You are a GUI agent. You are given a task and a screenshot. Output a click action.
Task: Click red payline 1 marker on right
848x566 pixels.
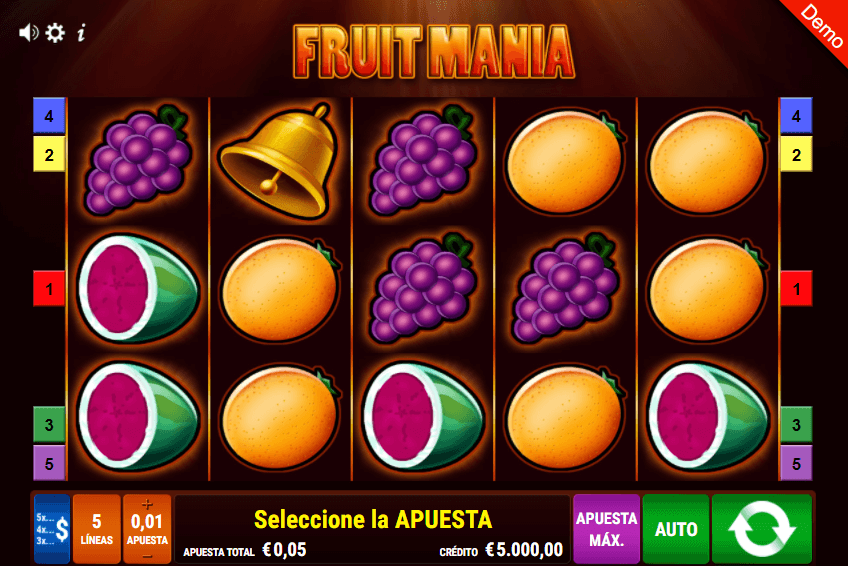point(796,289)
